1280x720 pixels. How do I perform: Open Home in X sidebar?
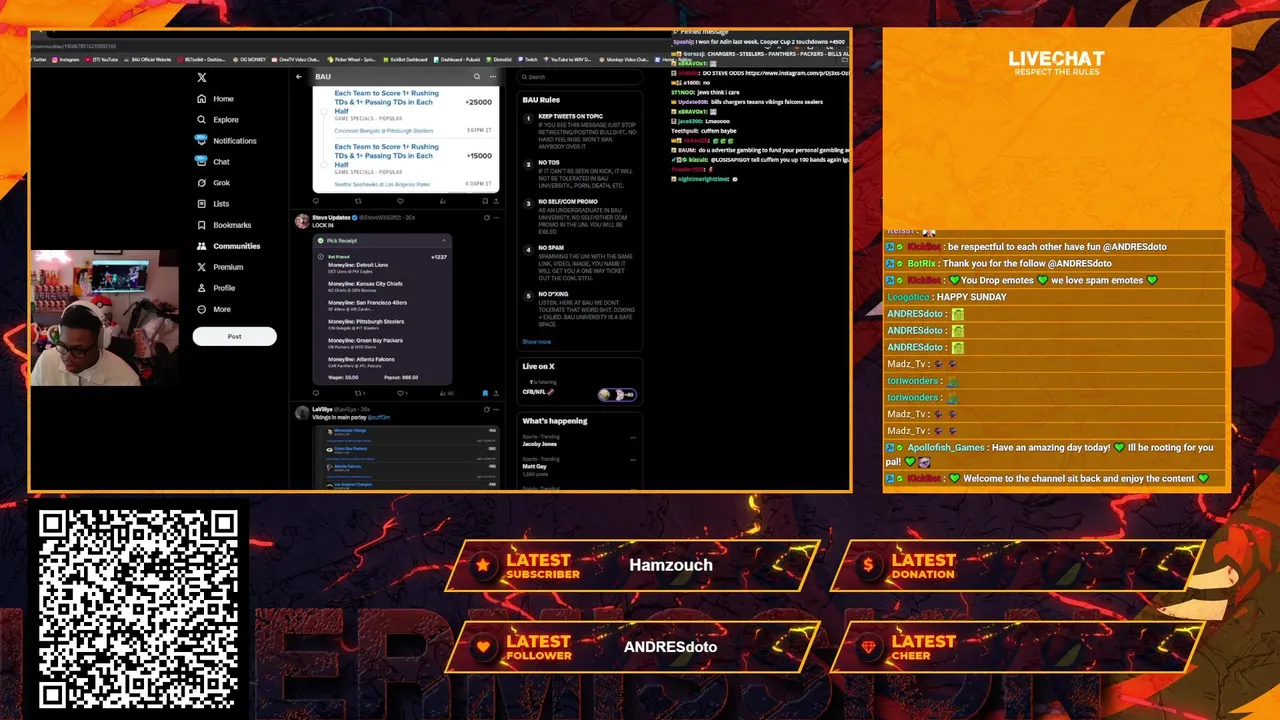pos(216,99)
